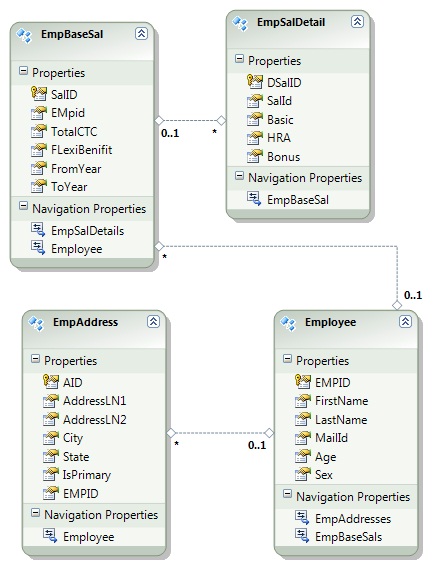Click the EmpBaseSal entity icon

tap(24, 36)
